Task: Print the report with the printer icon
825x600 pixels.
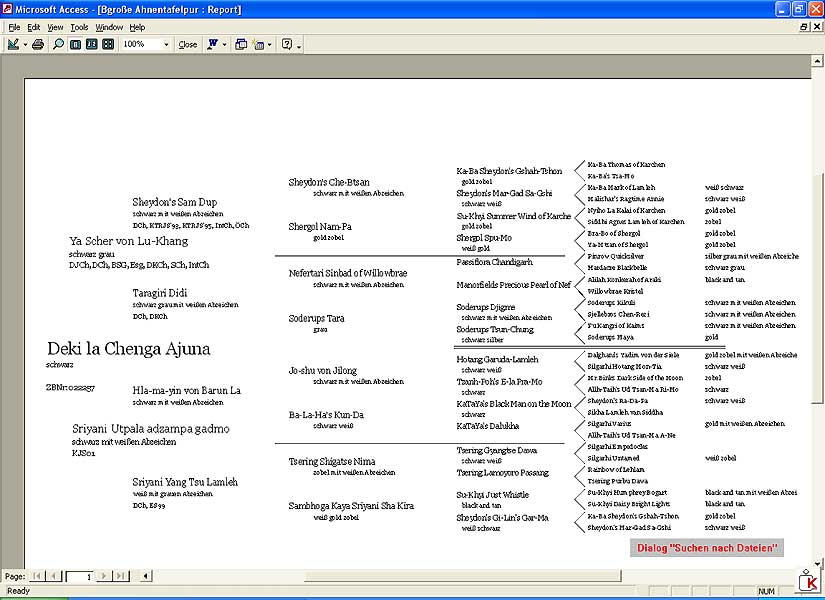Action: coord(38,44)
